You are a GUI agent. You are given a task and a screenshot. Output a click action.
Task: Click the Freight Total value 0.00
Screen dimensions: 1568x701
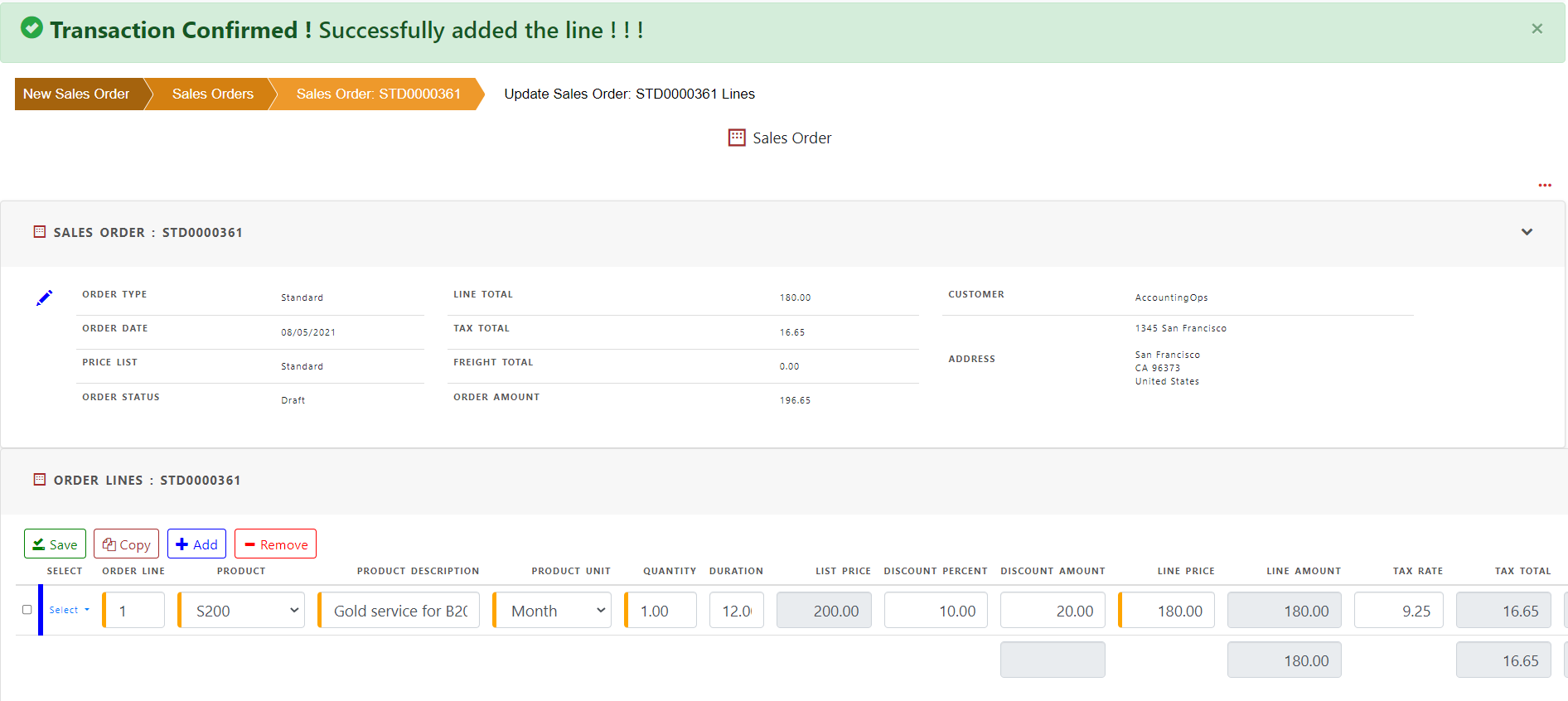[x=789, y=366]
